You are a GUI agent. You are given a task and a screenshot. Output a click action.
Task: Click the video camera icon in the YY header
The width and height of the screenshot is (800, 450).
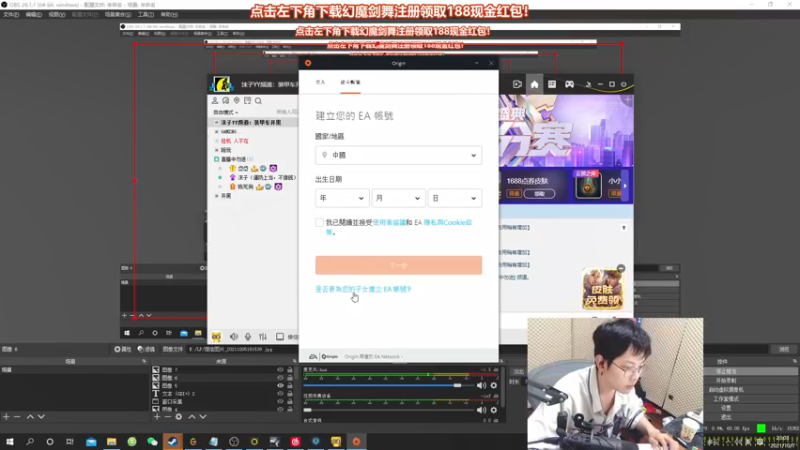click(517, 84)
